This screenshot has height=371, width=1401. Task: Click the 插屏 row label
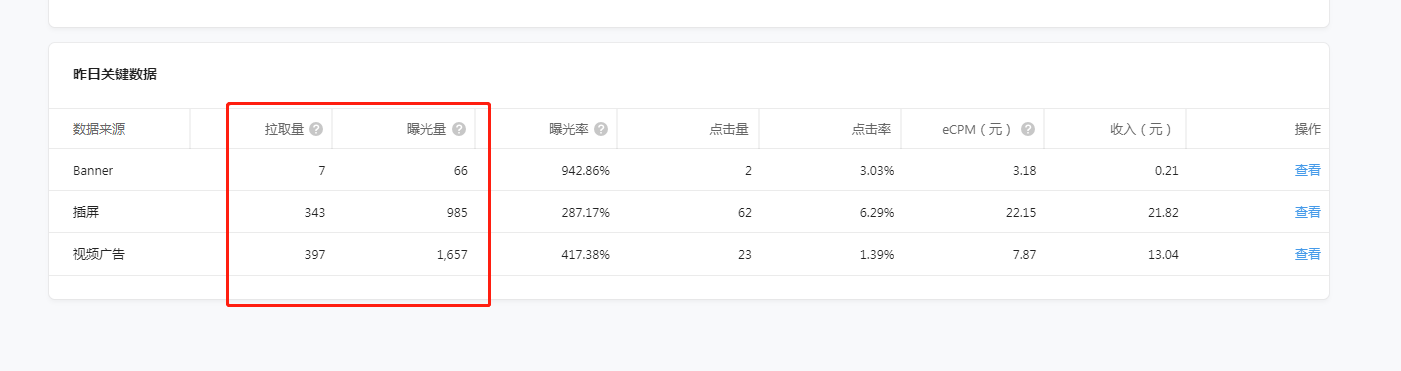(x=86, y=212)
